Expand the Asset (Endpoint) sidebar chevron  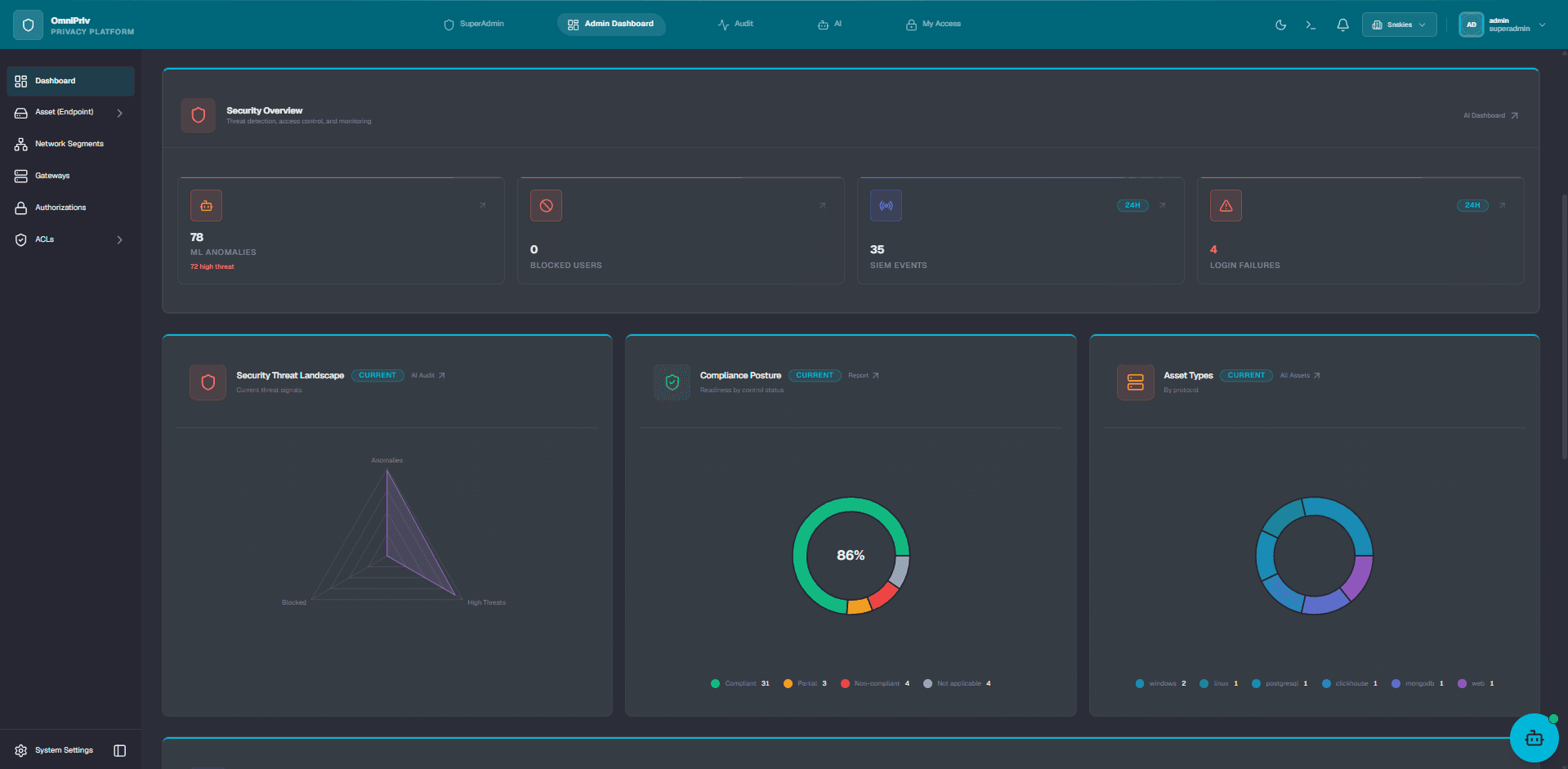[119, 113]
